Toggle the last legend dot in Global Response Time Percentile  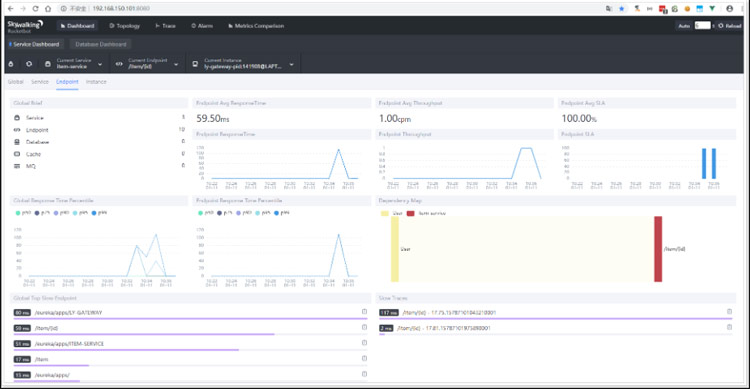[x=94, y=213]
